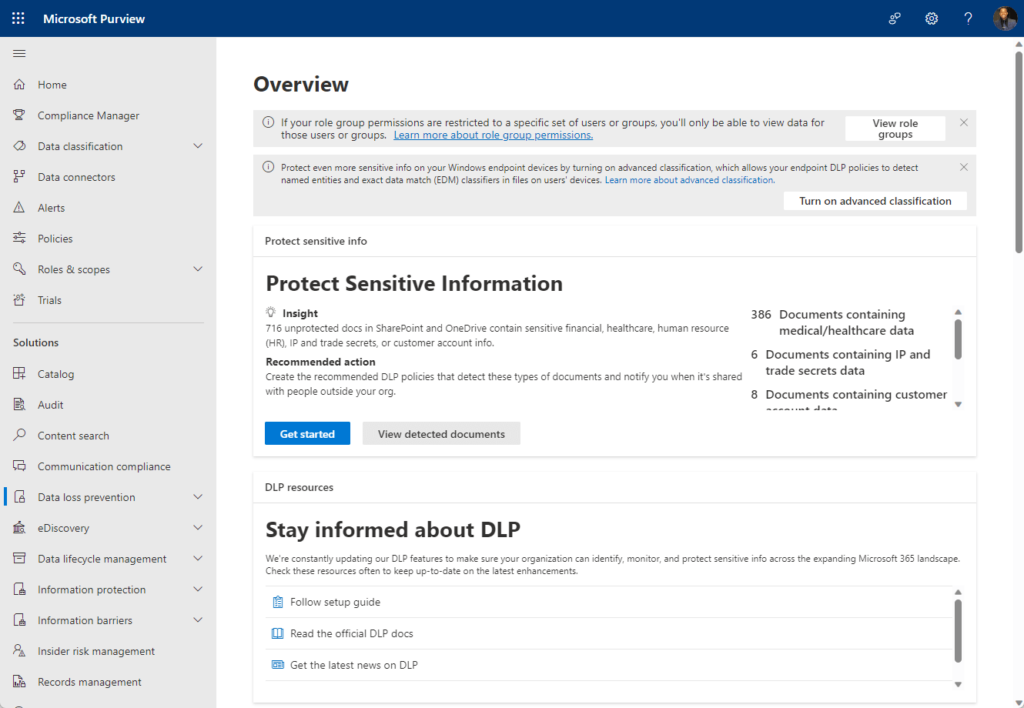
Task: Click the Follow setup guide clipboard icon
Action: (278, 602)
